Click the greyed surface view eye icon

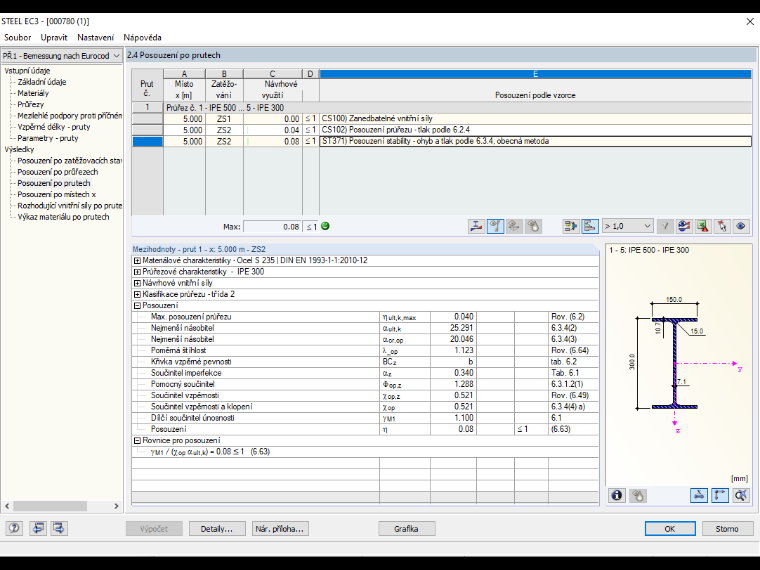tap(514, 226)
